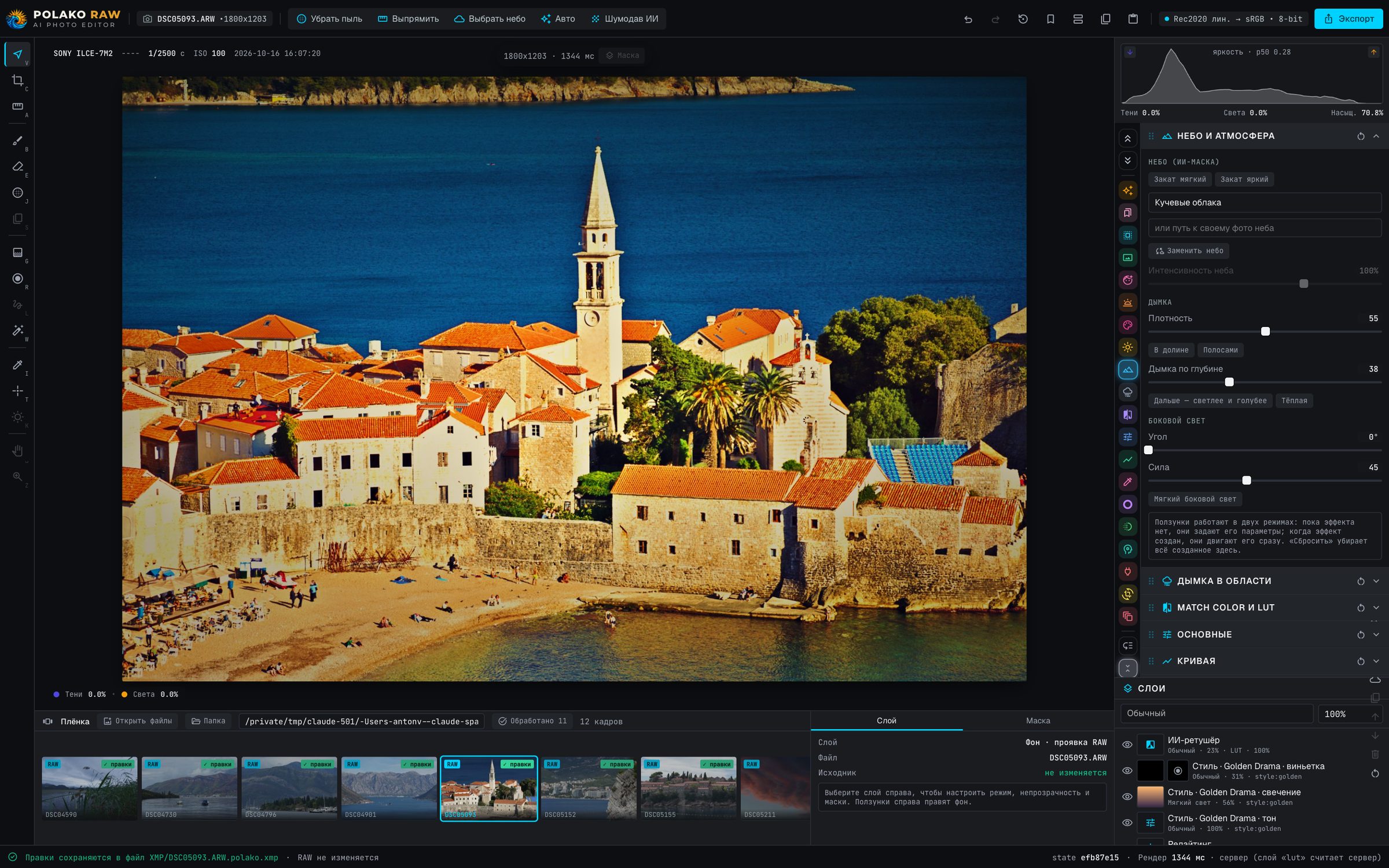Image resolution: width=1389 pixels, height=868 pixels.
Task: Expand the ДЫМКА В ОБЛАСТИ section
Action: tap(1376, 581)
